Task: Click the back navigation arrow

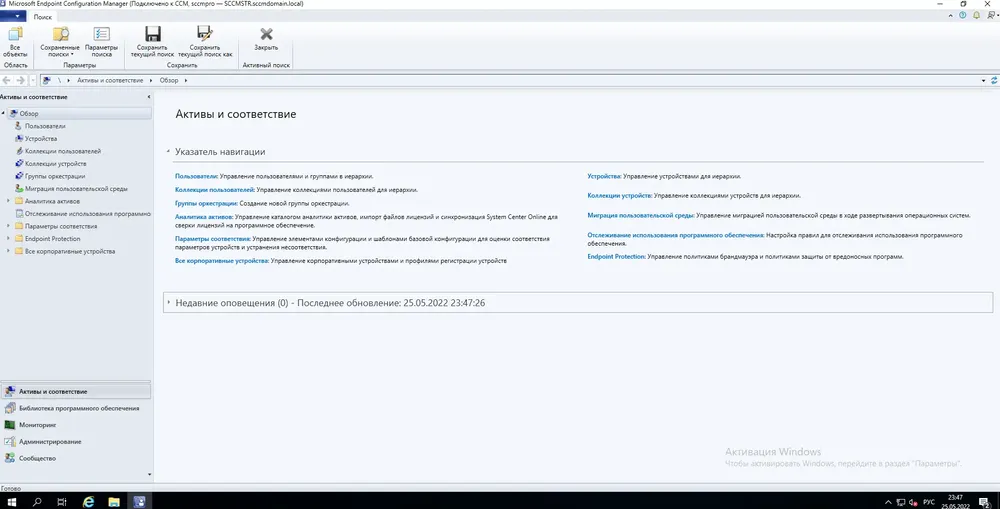Action: (7, 80)
